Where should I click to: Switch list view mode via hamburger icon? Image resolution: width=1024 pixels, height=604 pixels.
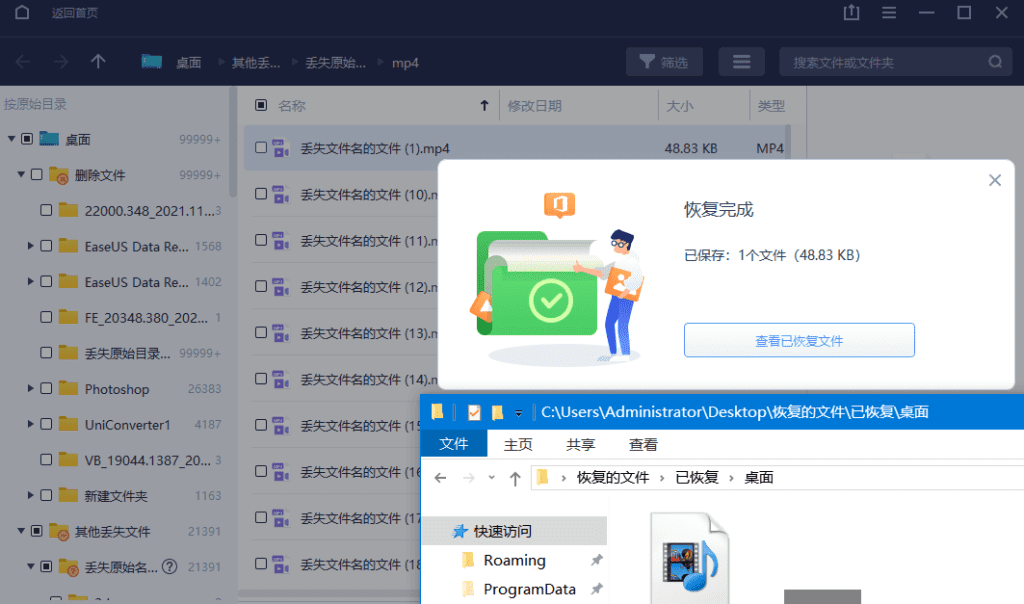tap(741, 61)
